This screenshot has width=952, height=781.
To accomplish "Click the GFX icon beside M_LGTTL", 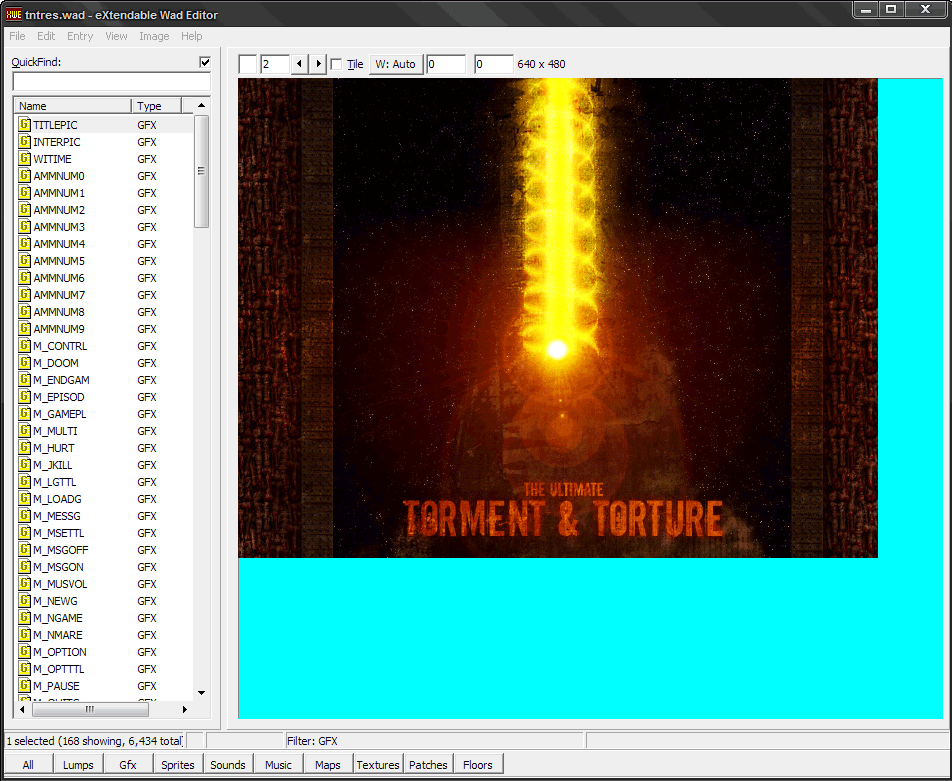I will [x=24, y=482].
